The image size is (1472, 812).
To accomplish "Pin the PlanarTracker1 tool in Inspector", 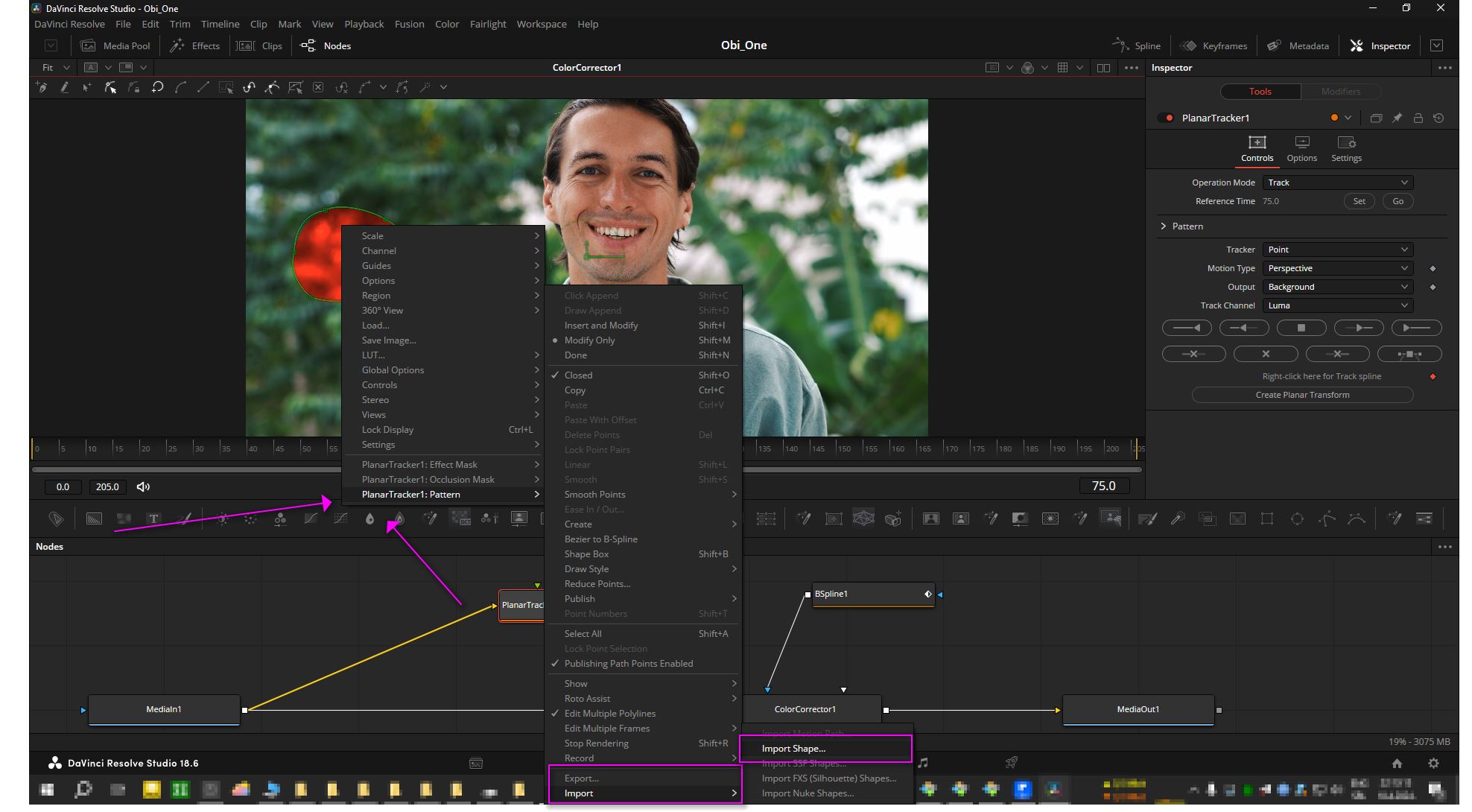I will pyautogui.click(x=1397, y=118).
